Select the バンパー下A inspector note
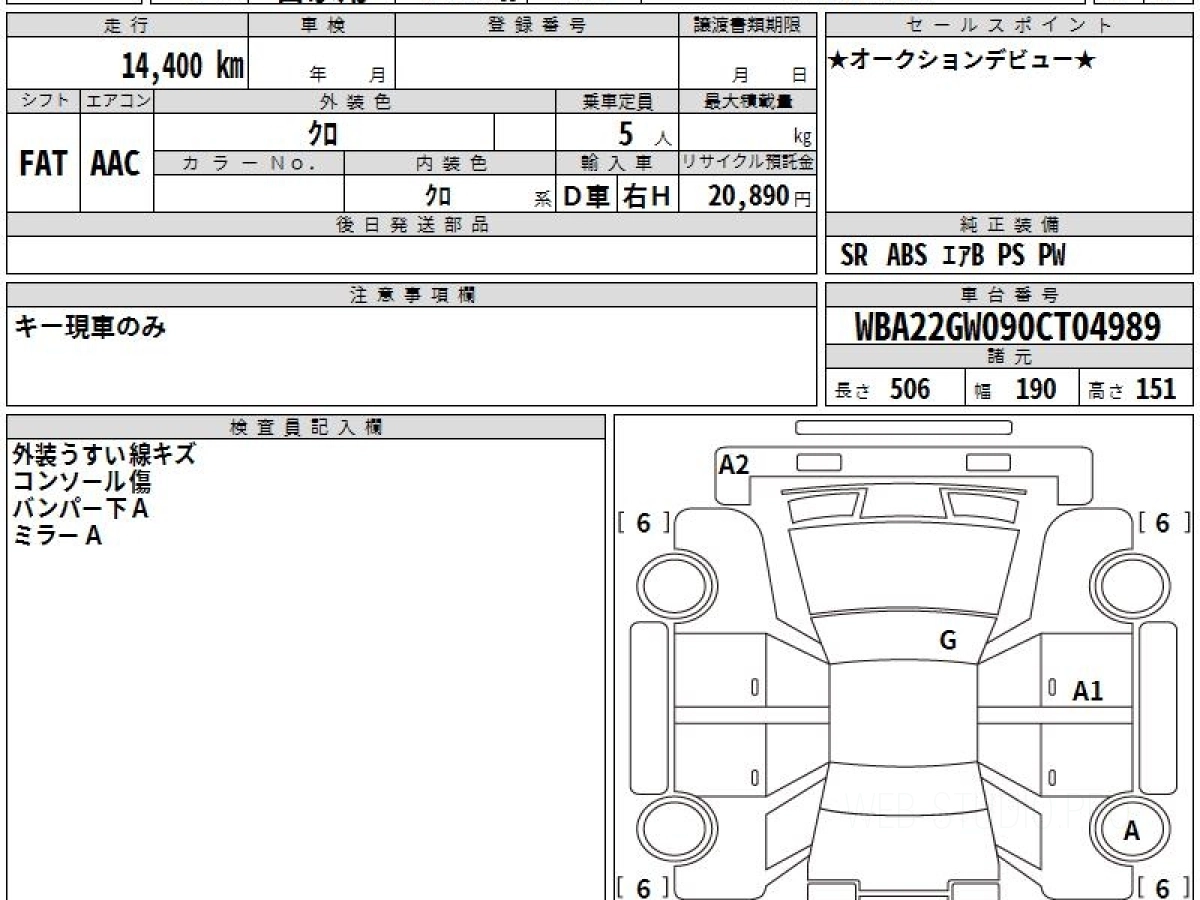1200x900 pixels. click(x=81, y=509)
